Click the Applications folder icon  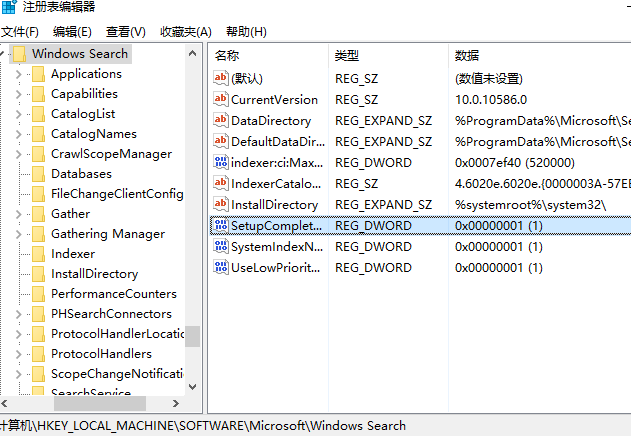click(39, 74)
